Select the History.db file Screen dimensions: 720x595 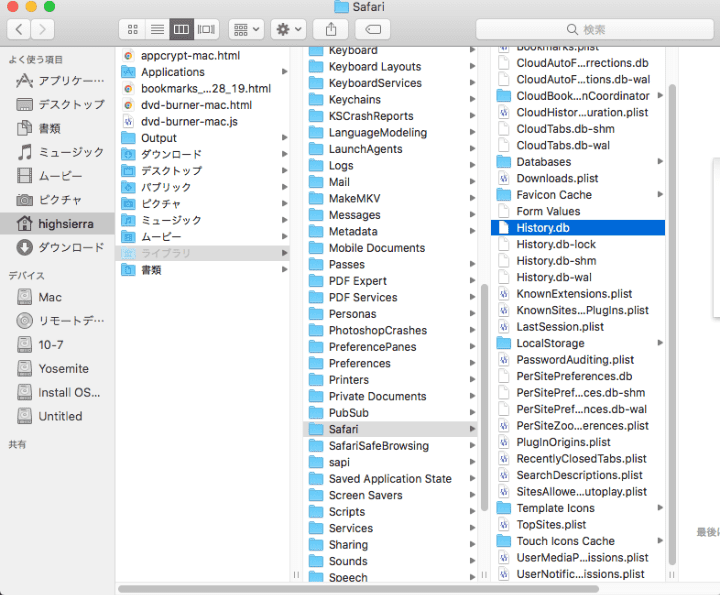click(x=578, y=228)
